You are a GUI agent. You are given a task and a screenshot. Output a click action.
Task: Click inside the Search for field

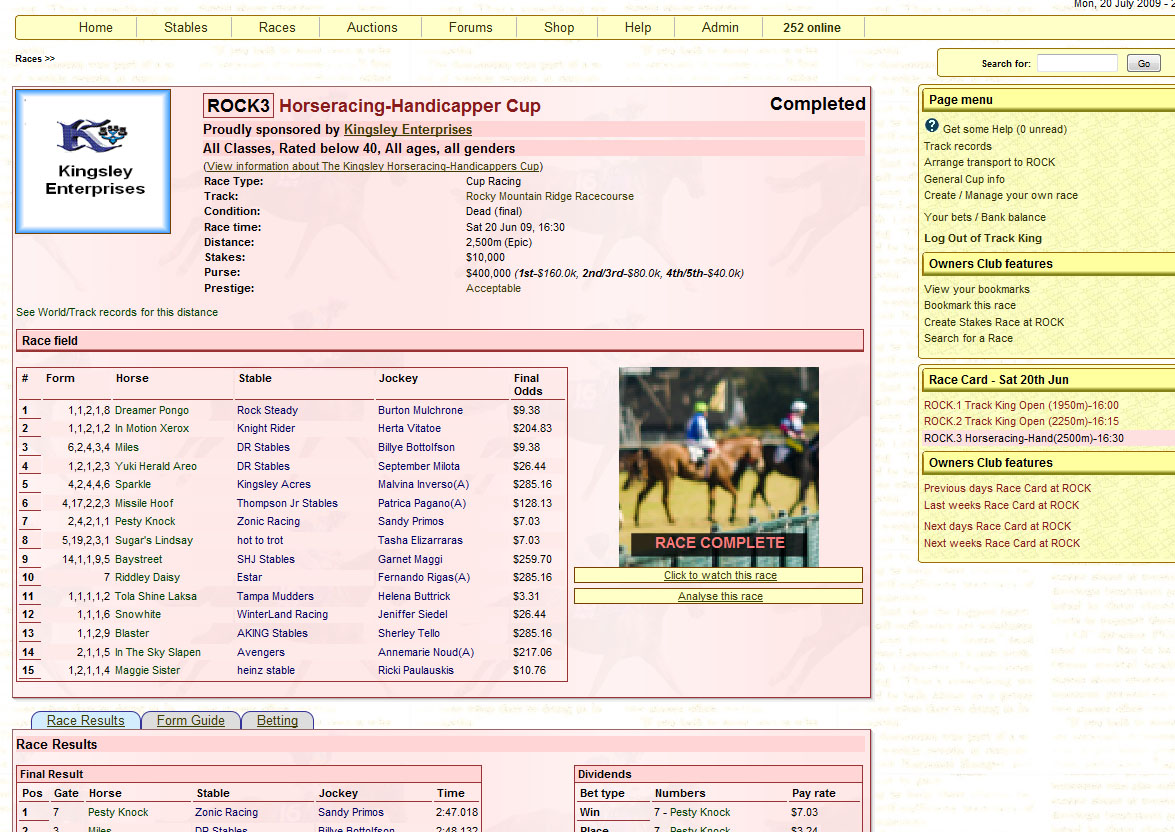tap(1076, 64)
